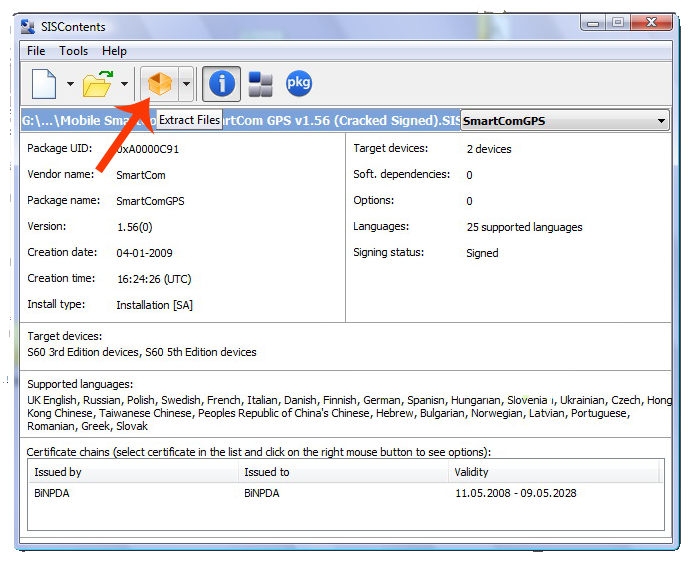Open the File menu
696x564 pixels.
[36, 51]
